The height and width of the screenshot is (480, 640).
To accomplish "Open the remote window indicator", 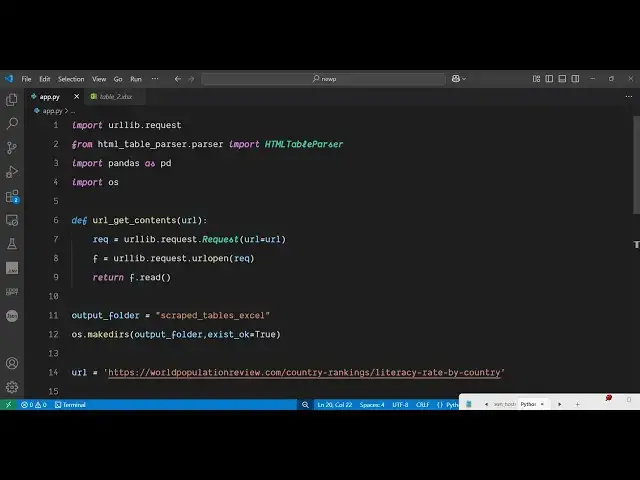I will (x=8, y=404).
